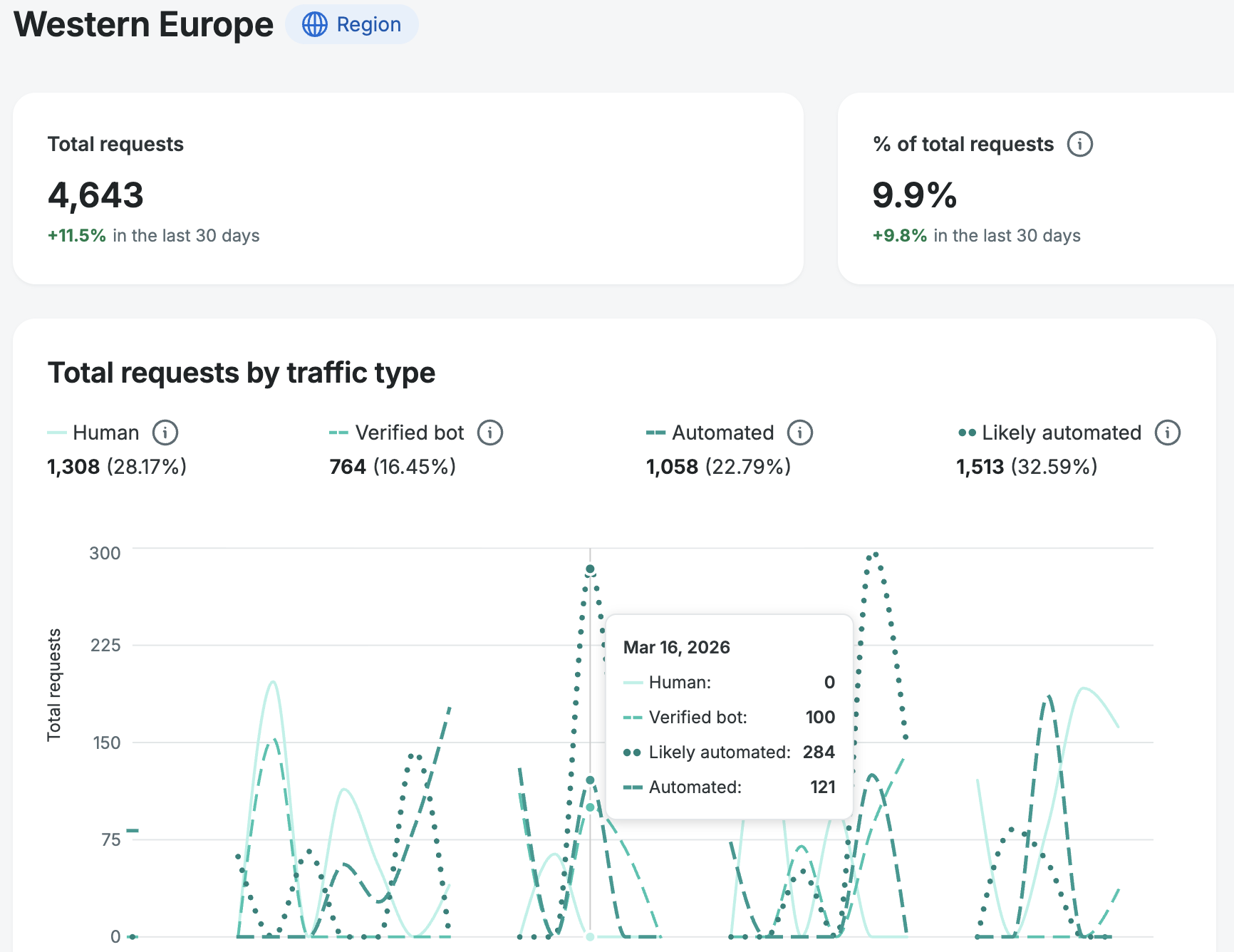The image size is (1234, 952).
Task: Click the Mar 16, 2026 tooltip date
Action: [676, 647]
